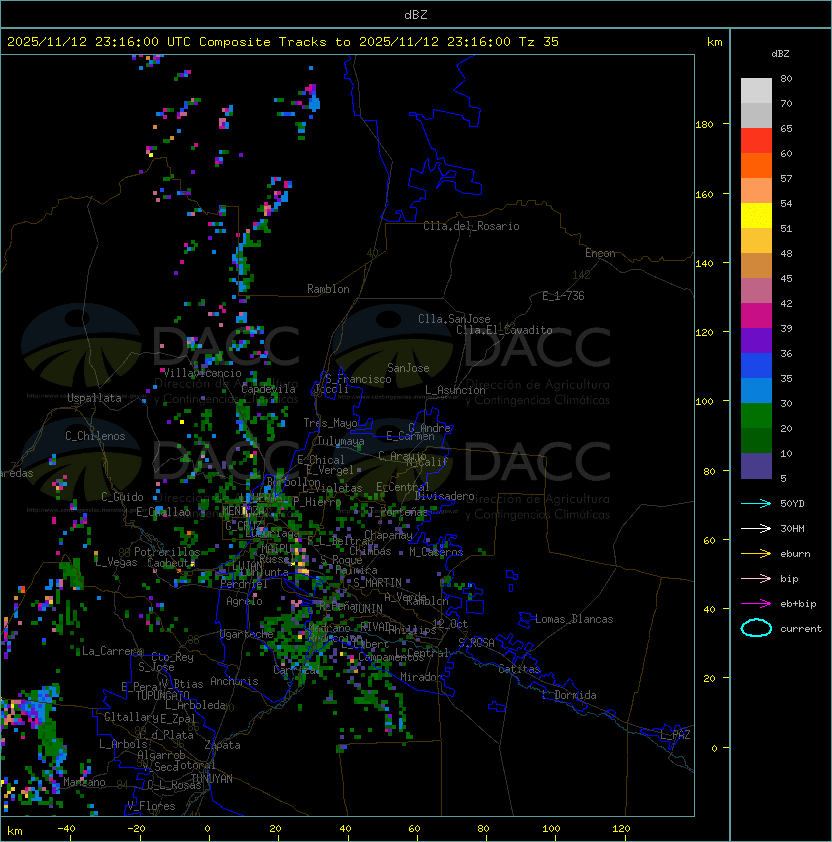The width and height of the screenshot is (832, 842).
Task: Click the 'La_Carrera' label on map
Action: coord(112,651)
